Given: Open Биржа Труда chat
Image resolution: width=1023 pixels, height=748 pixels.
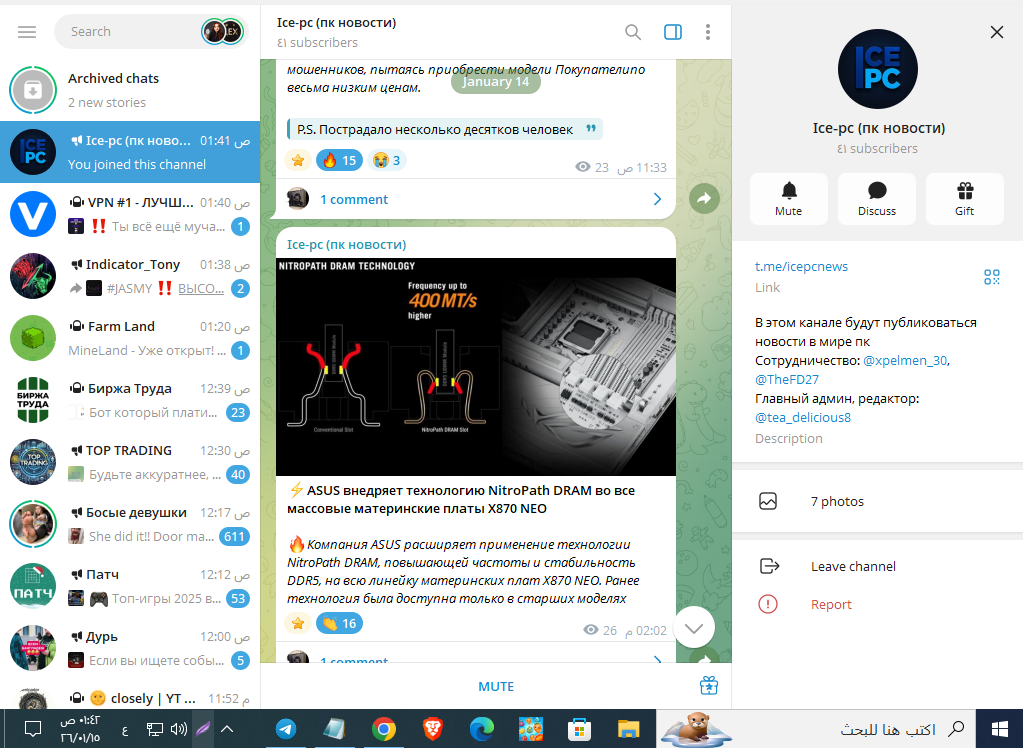Looking at the screenshot, I should point(130,400).
